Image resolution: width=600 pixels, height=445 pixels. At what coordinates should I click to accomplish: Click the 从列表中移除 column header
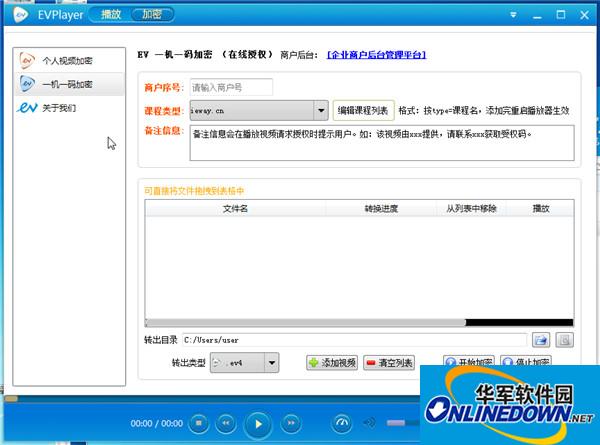471,209
